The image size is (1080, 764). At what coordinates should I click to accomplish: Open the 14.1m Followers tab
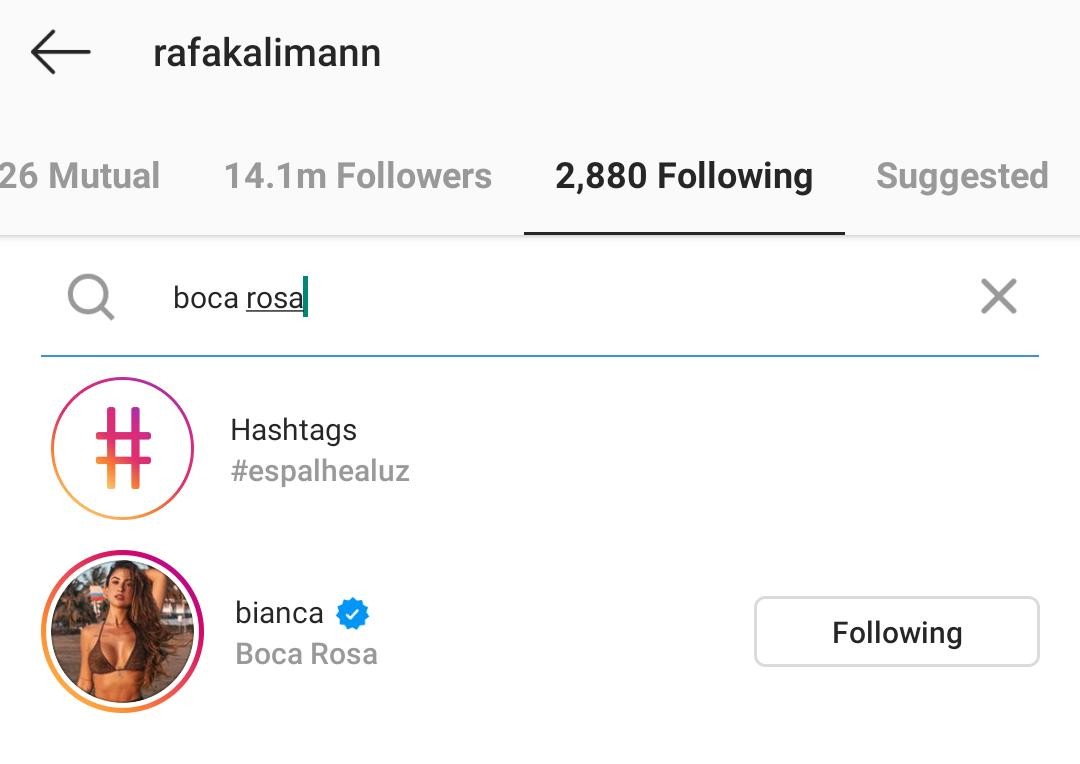357,176
